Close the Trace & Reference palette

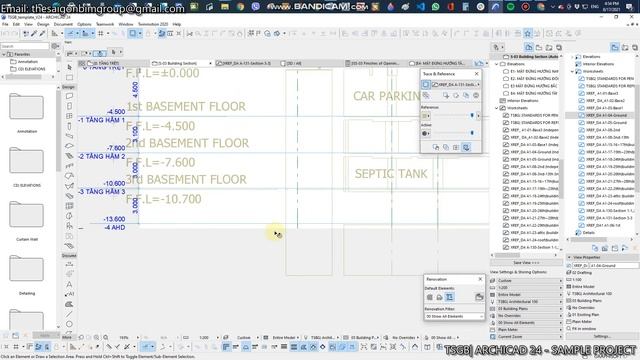[x=476, y=74]
